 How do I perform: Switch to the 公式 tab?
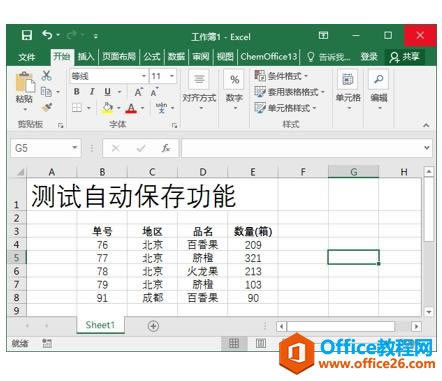(152, 57)
